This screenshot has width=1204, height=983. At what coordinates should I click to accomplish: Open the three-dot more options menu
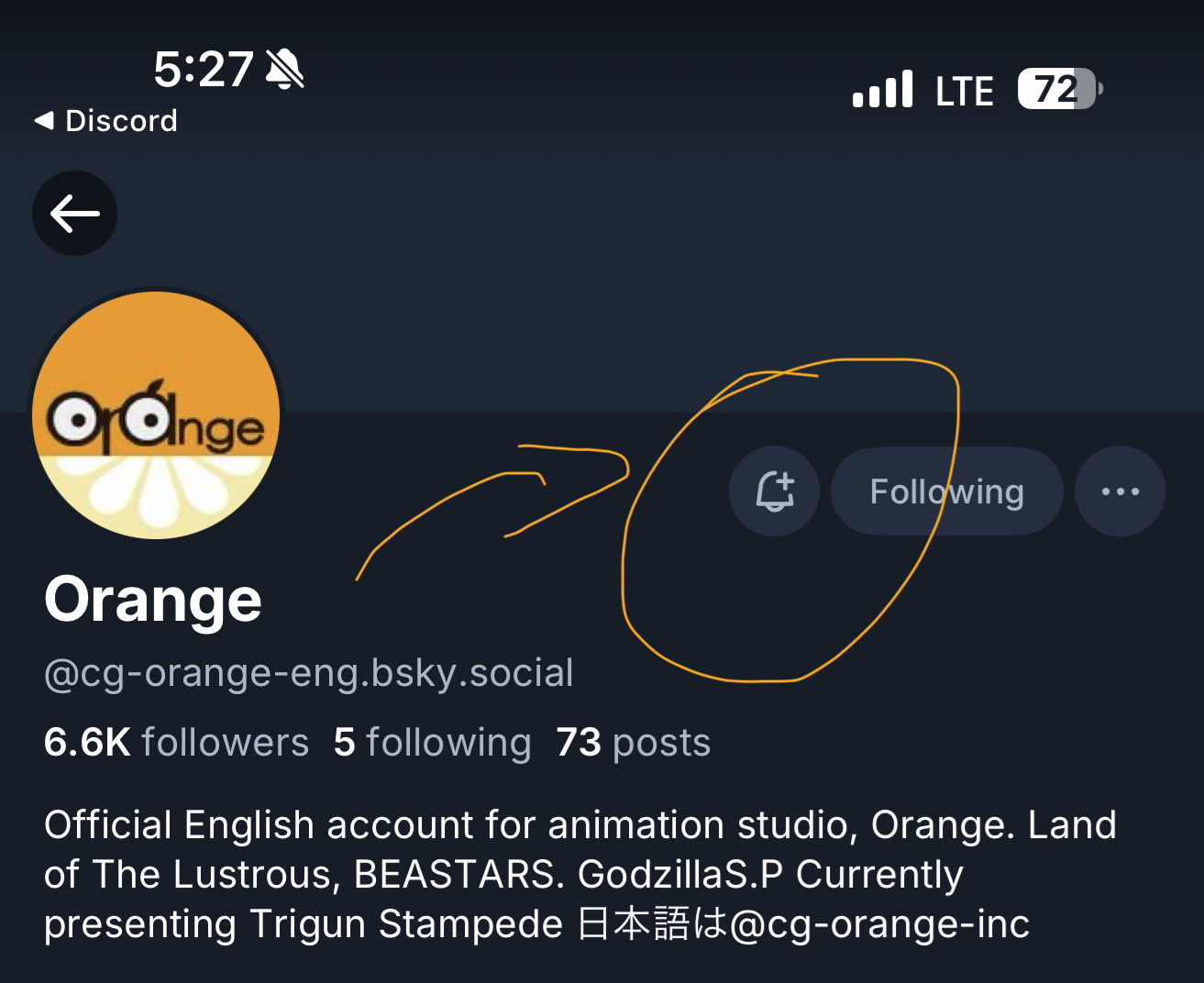point(1120,491)
